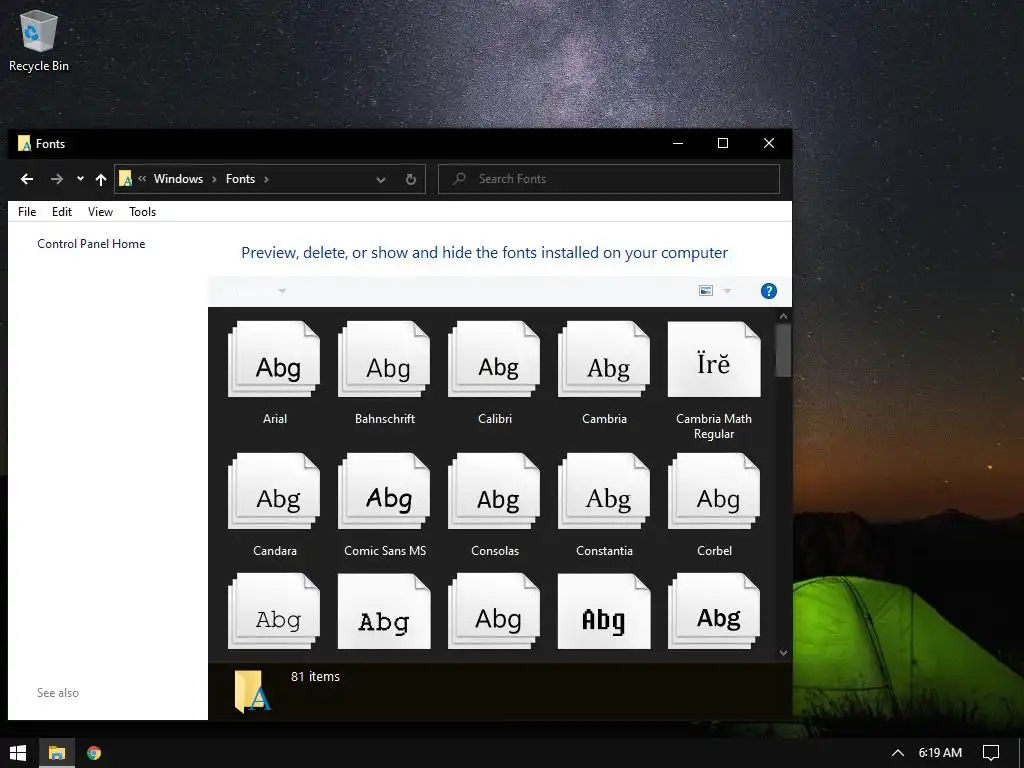This screenshot has width=1024, height=768.
Task: Open the Action Center notification icon
Action: [991, 753]
